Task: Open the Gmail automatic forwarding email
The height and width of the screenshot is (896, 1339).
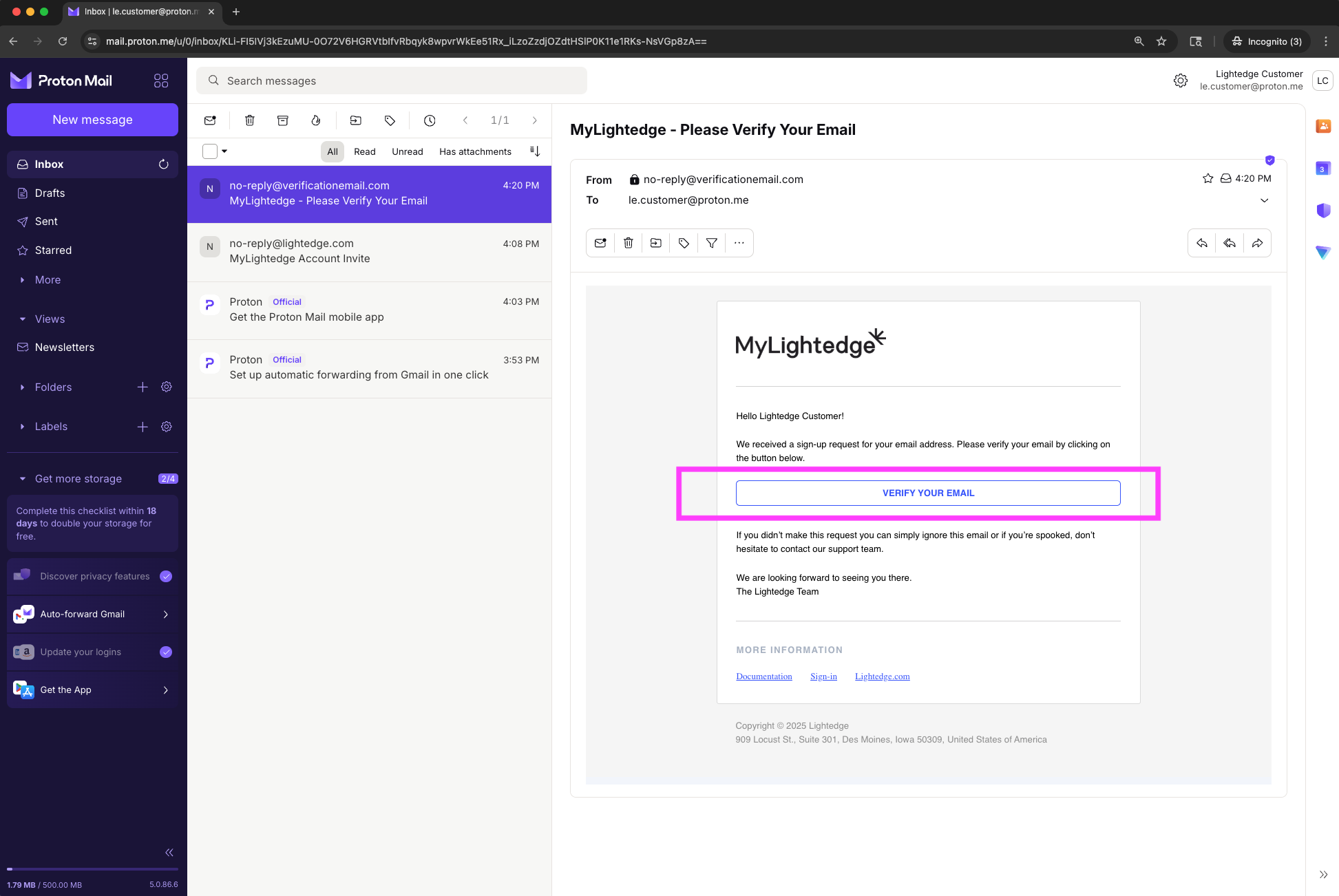Action: pyautogui.click(x=370, y=368)
